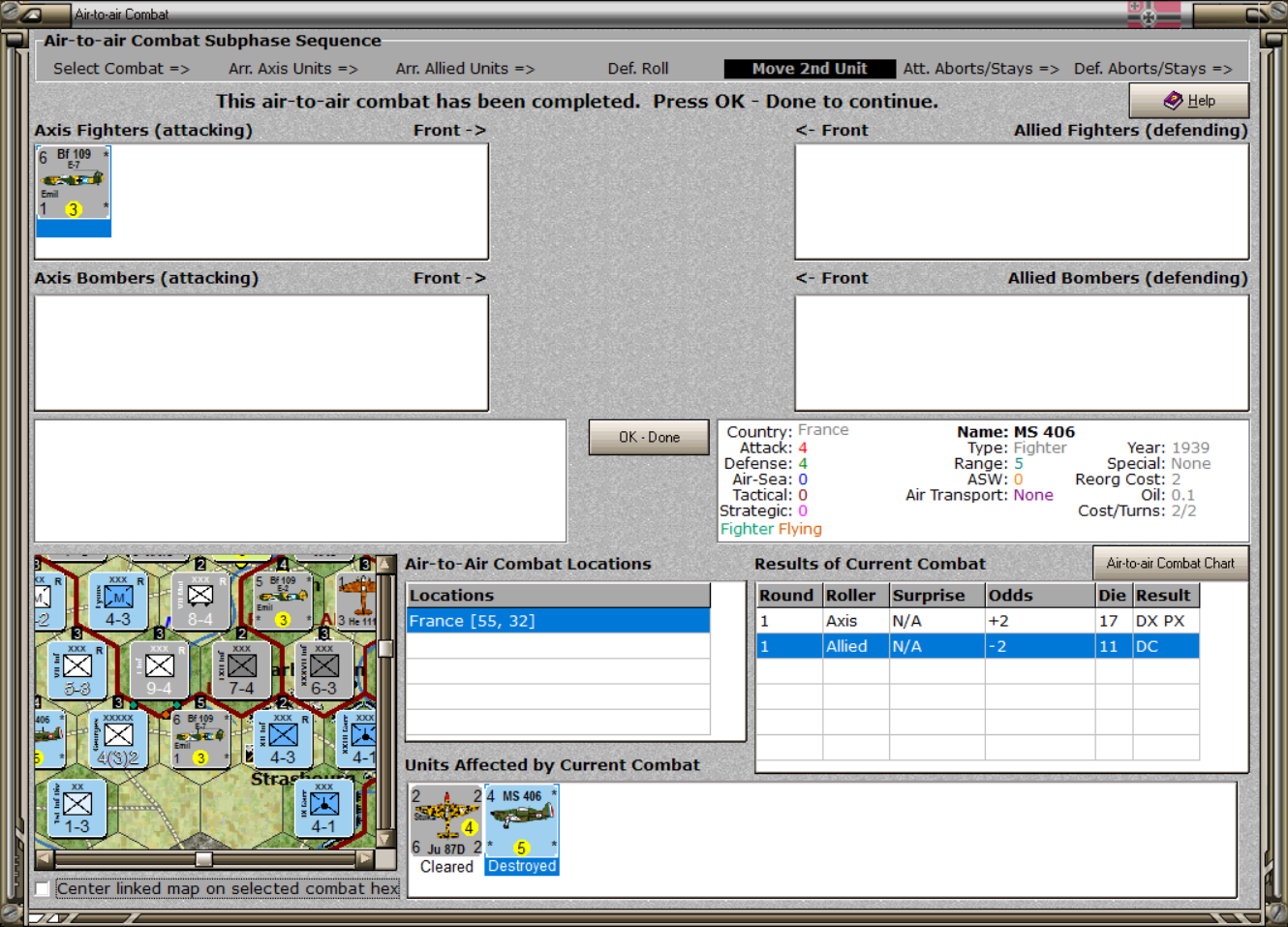
Task: Click the highlighted Move 2nd Unit subphase
Action: pyautogui.click(x=810, y=69)
